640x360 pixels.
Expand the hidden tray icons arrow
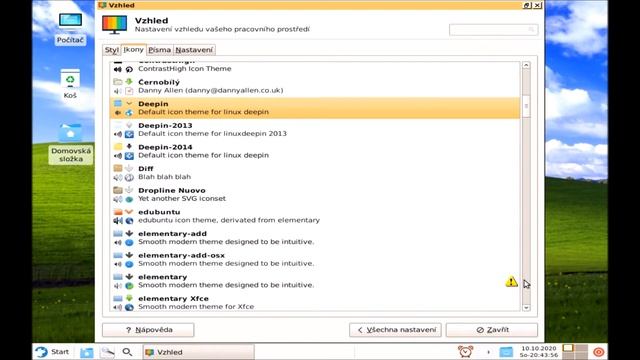[488, 352]
